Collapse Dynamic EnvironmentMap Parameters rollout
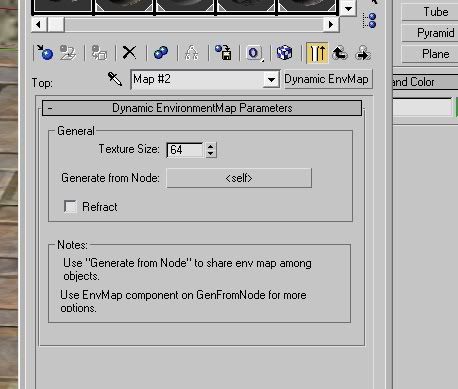The height and width of the screenshot is (389, 458). (202, 108)
